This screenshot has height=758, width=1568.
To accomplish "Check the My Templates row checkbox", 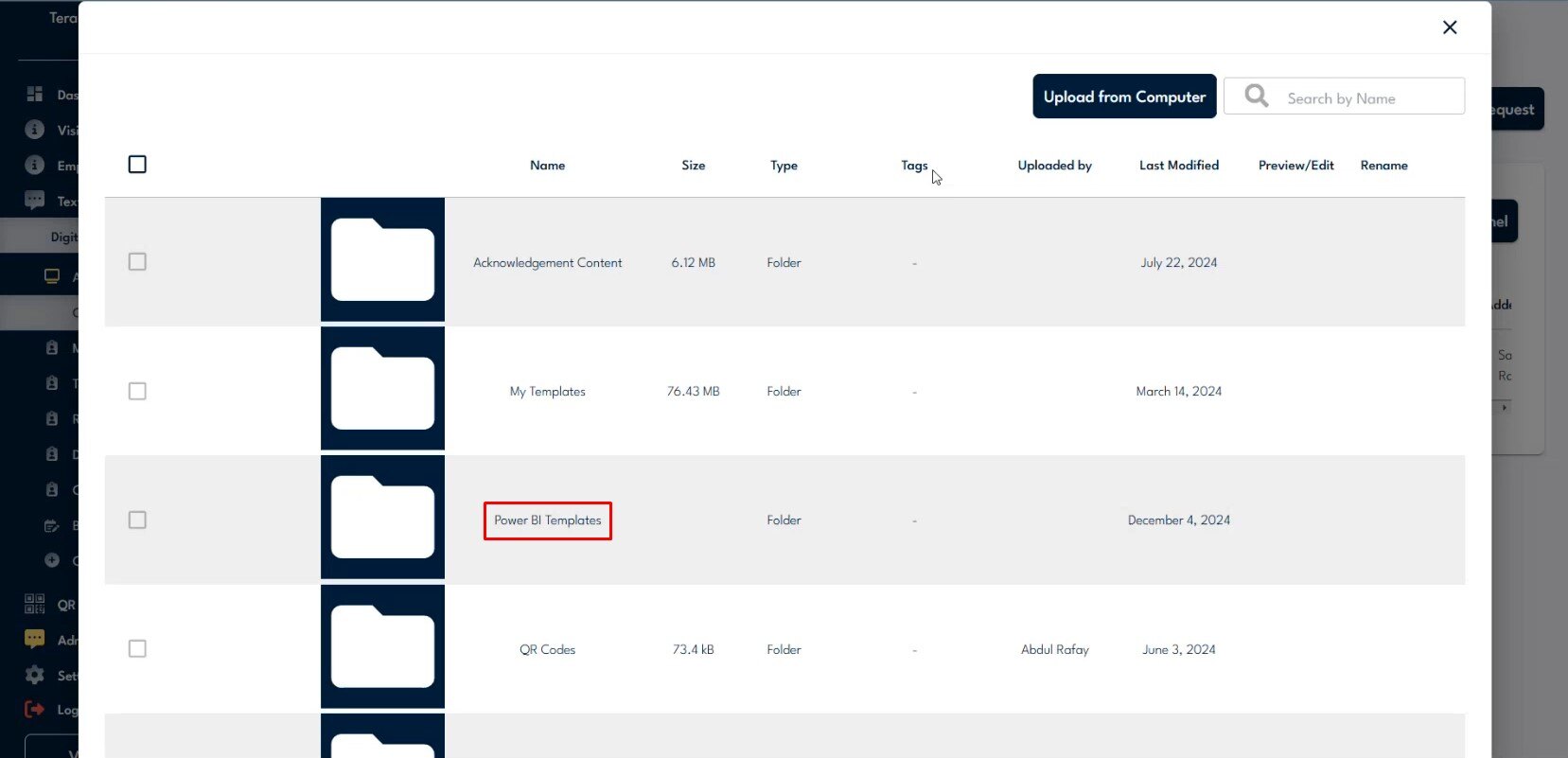I will click(x=137, y=391).
